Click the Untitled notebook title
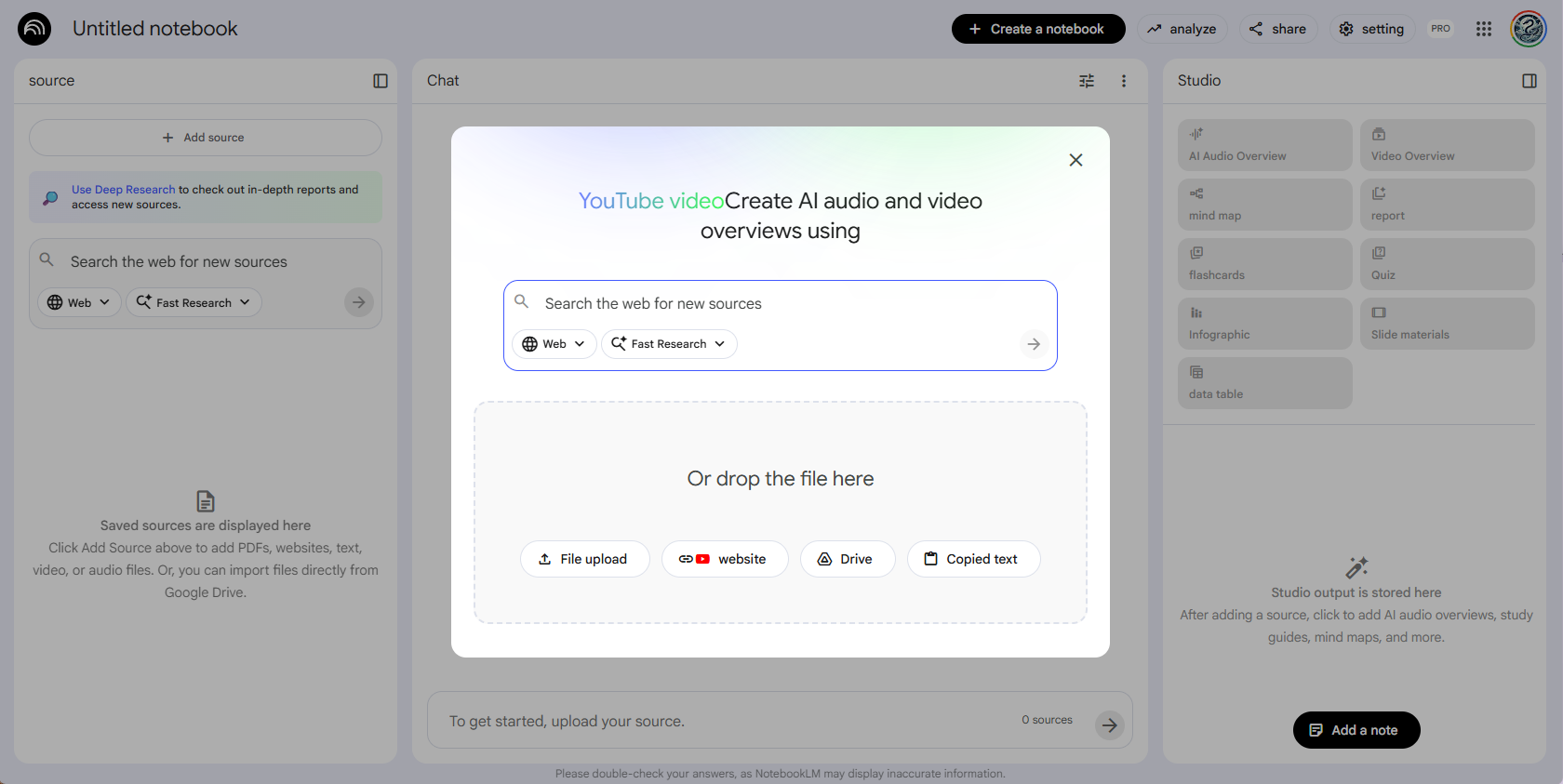The image size is (1563, 784). [x=155, y=29]
